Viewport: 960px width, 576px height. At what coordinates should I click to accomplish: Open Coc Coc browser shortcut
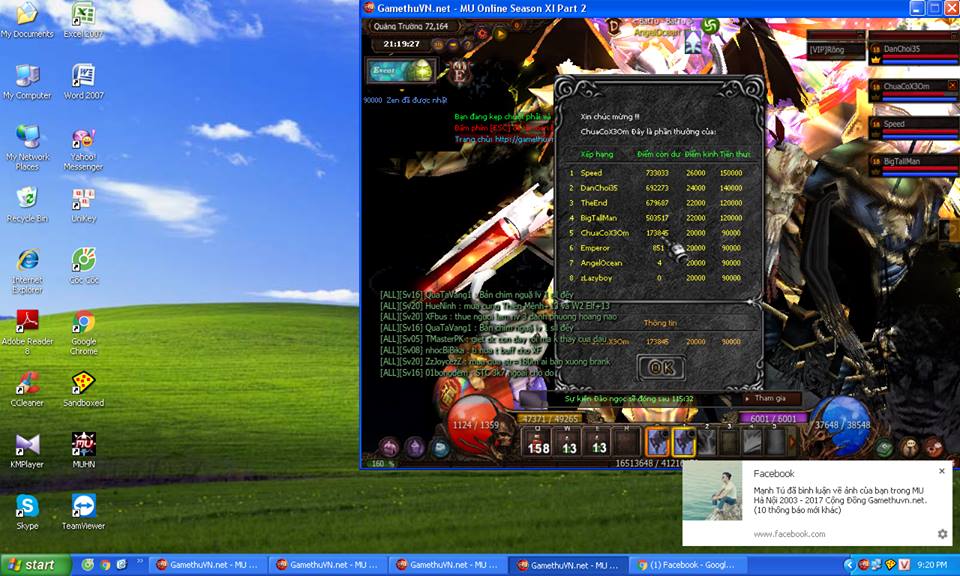84,262
